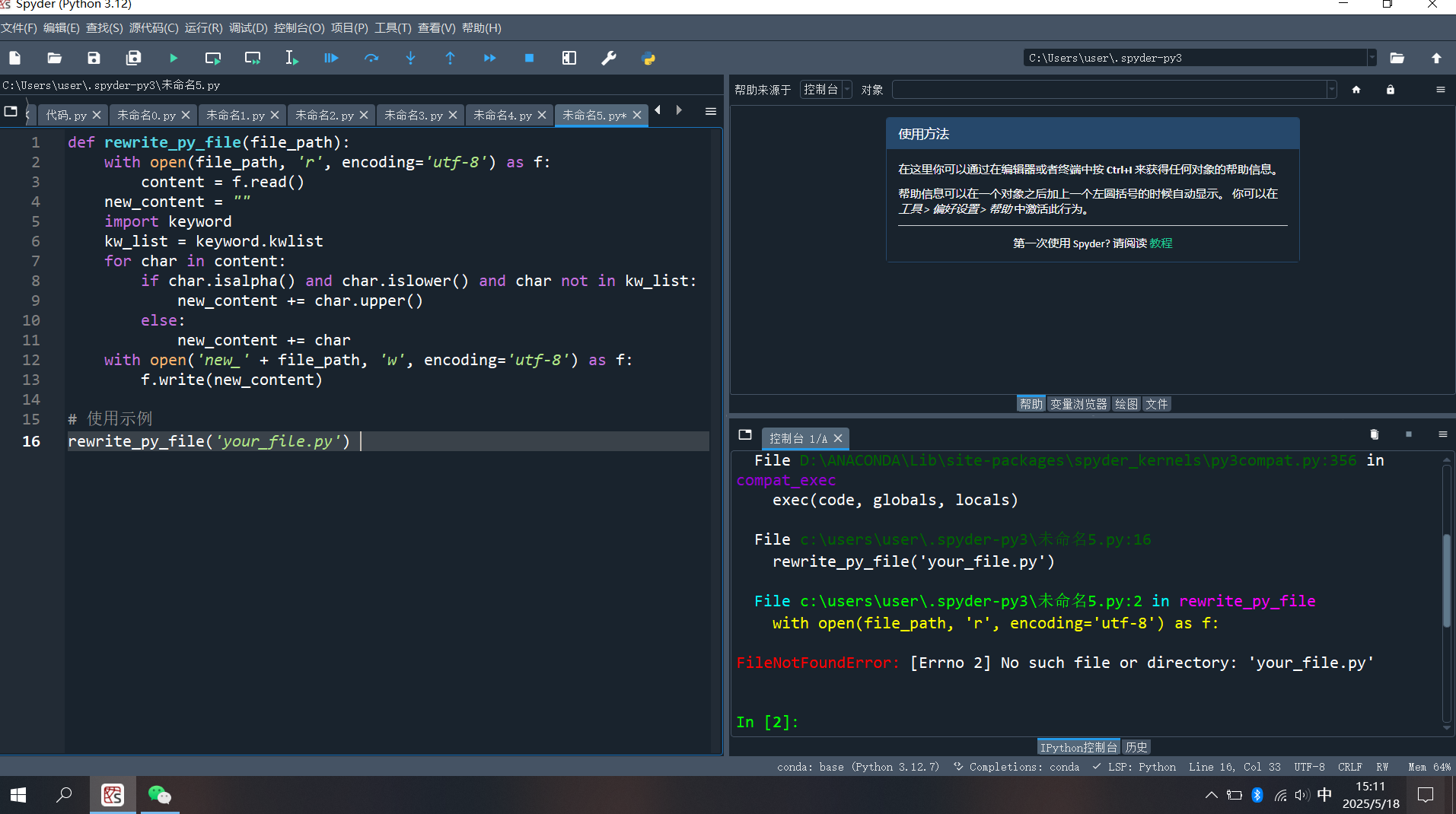Expand the help source 控制台 dropdown
The width and height of the screenshot is (1456, 814).
(847, 90)
